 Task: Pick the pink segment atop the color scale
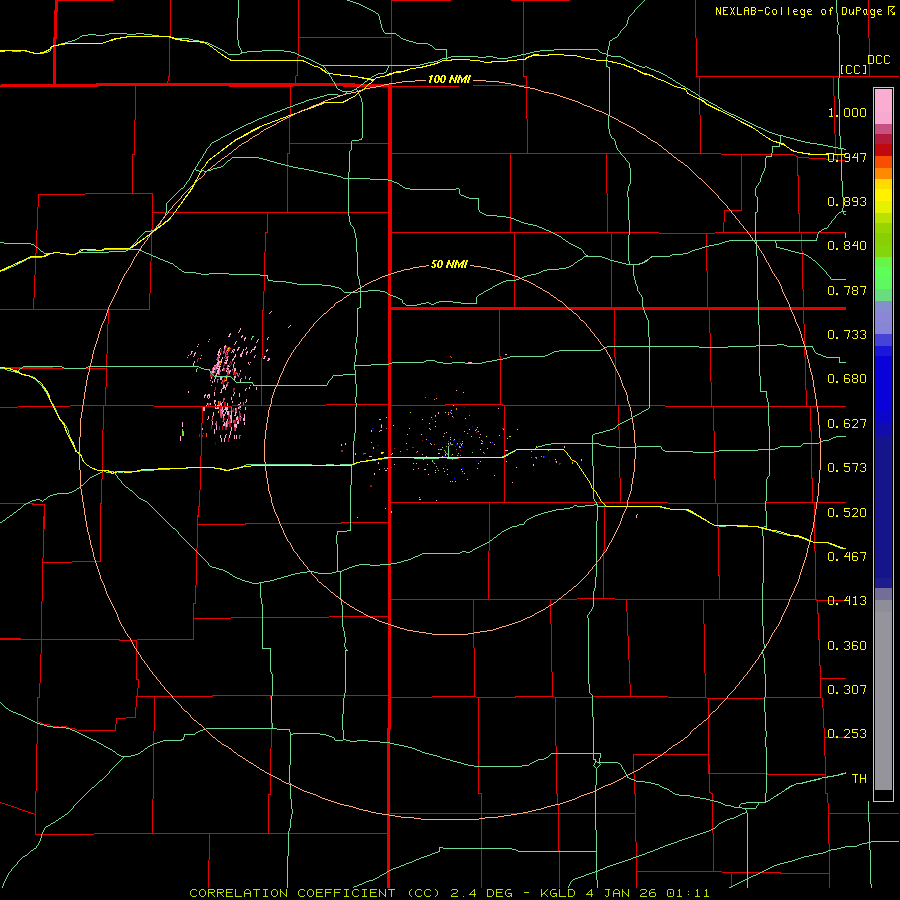click(x=883, y=107)
